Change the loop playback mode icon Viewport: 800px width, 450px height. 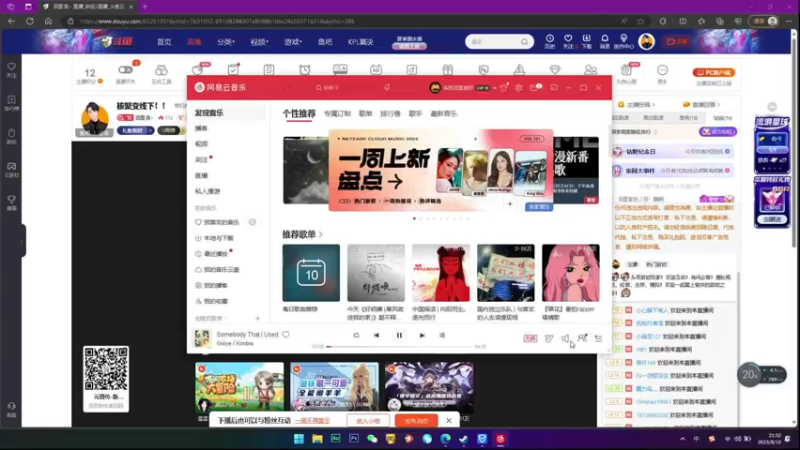pos(356,335)
